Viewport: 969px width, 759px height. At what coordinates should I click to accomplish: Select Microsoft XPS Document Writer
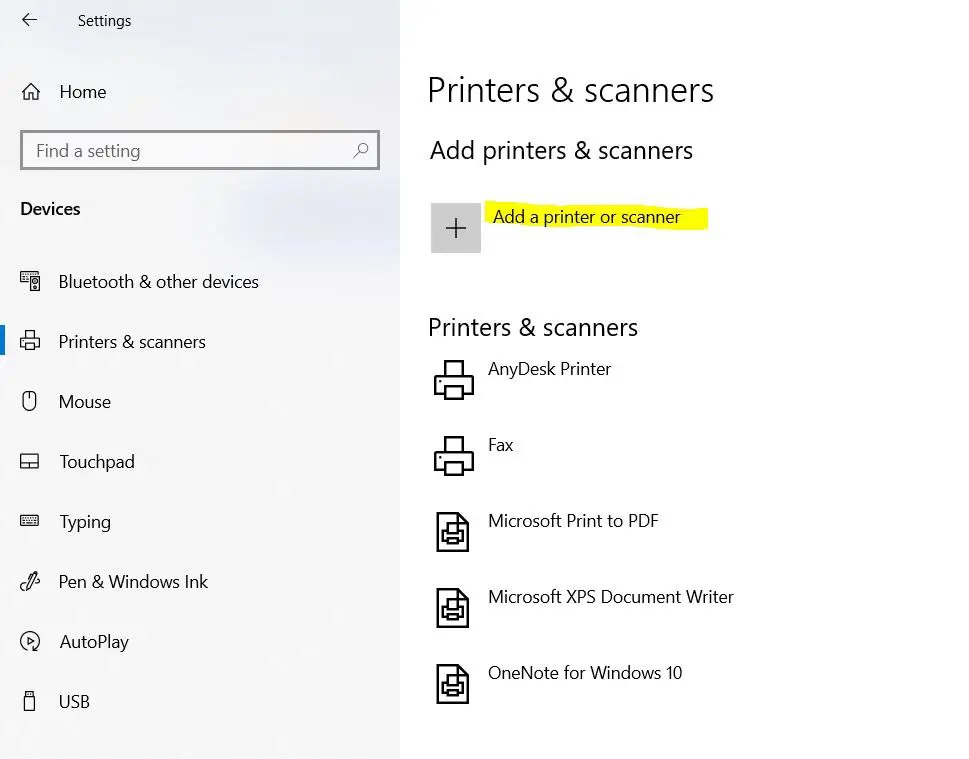611,597
